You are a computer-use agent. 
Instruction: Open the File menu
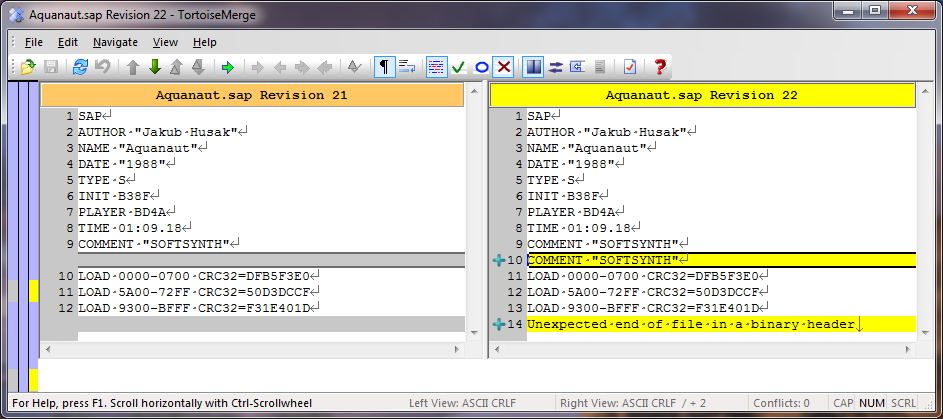[34, 42]
